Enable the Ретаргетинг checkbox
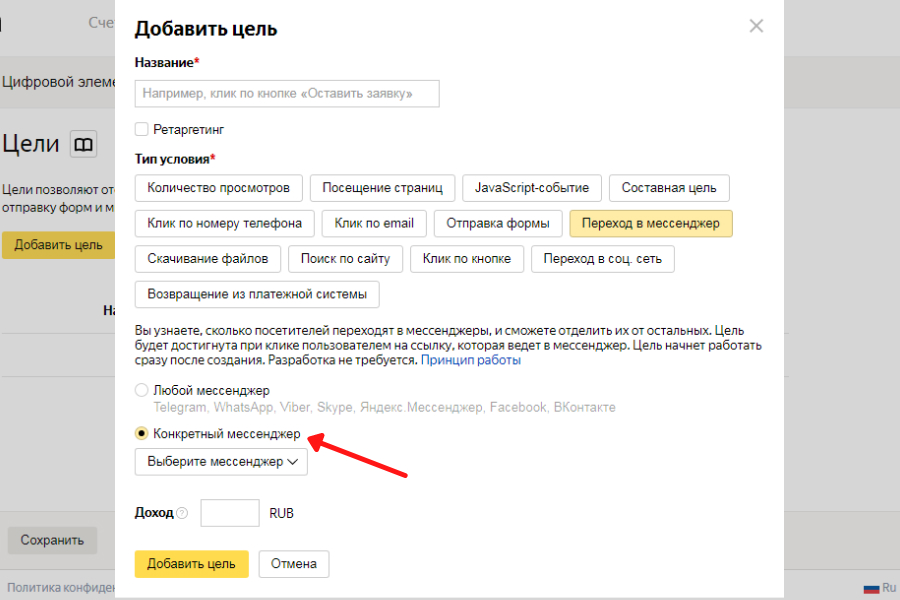Viewport: 900px width, 600px height. tap(142, 129)
